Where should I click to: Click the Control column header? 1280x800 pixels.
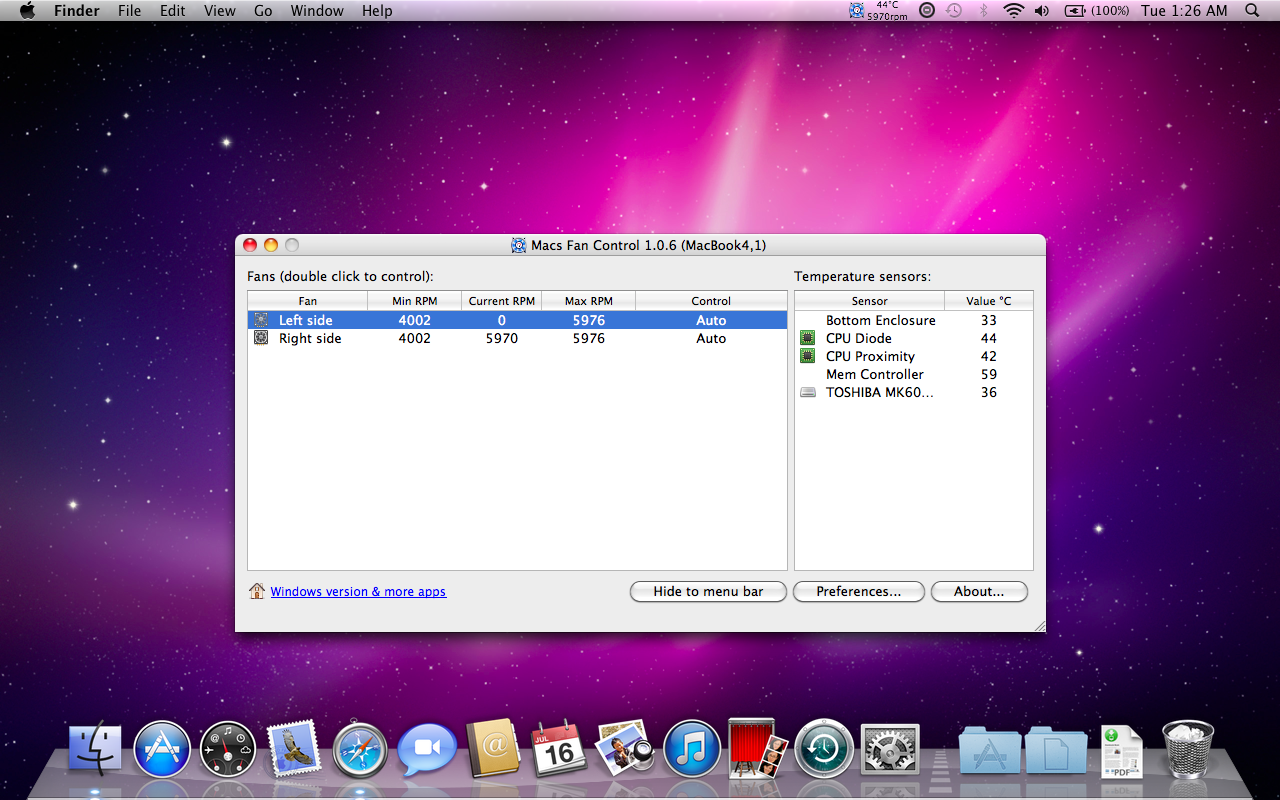[x=711, y=300]
